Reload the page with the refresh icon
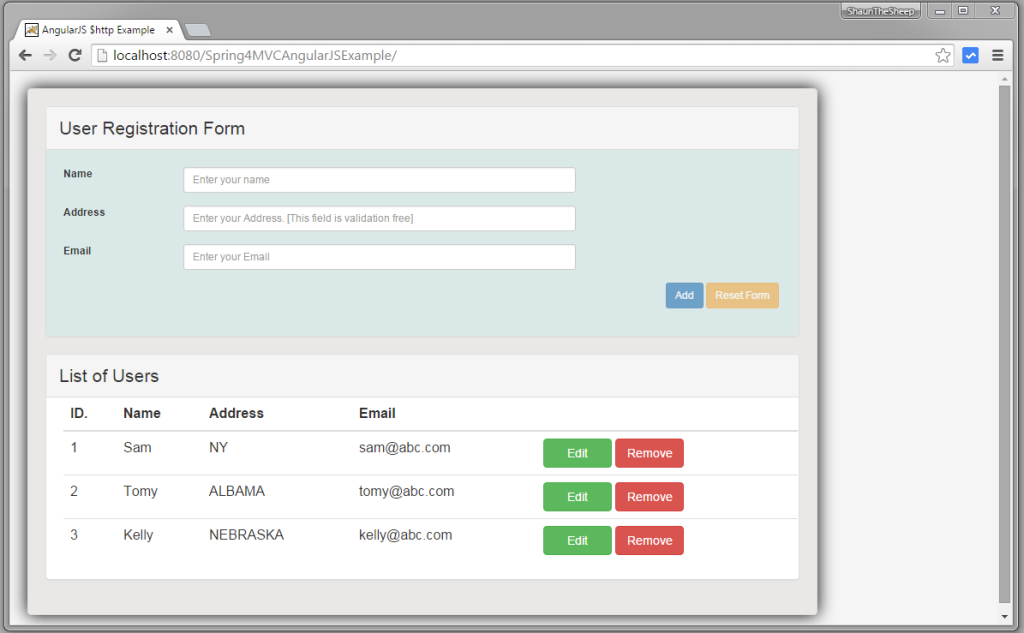The width and height of the screenshot is (1024, 633). point(74,55)
